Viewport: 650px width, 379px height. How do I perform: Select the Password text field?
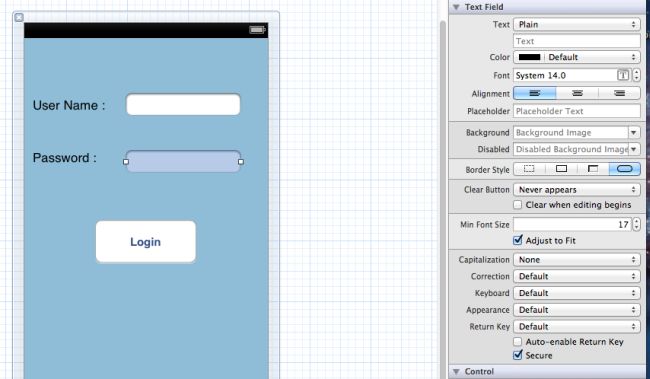point(183,161)
